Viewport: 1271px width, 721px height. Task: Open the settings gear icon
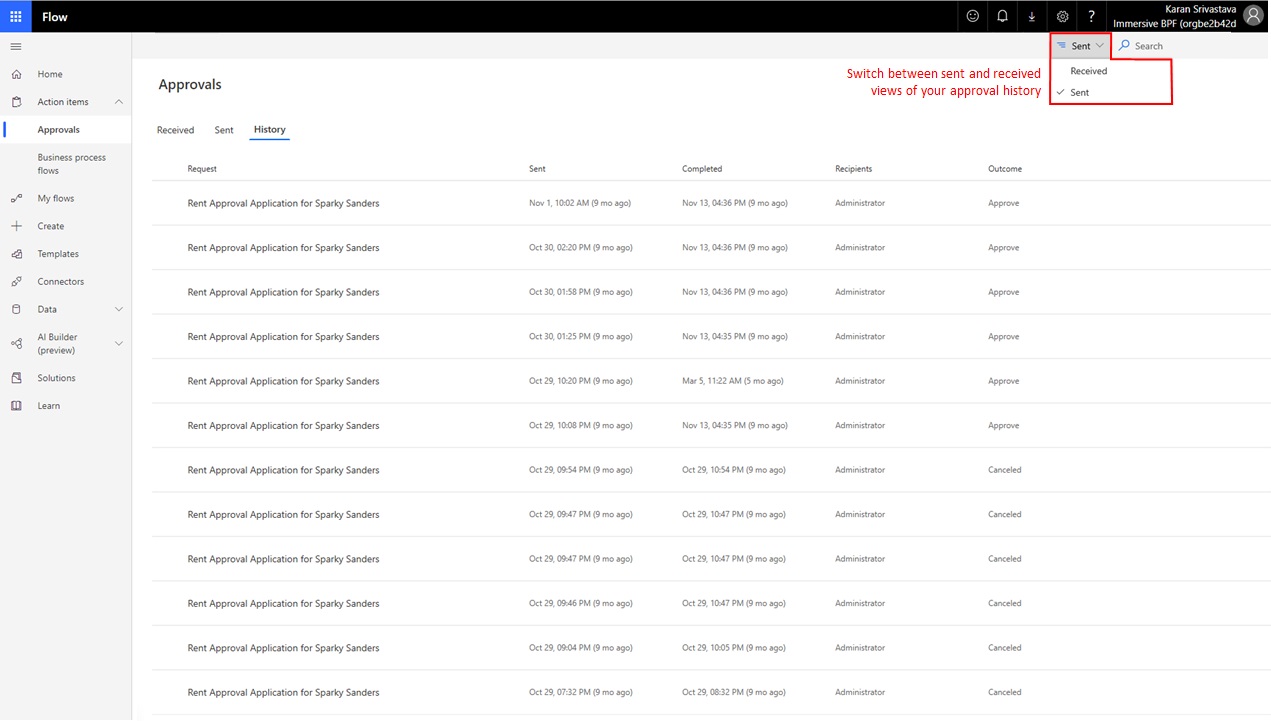(1062, 16)
